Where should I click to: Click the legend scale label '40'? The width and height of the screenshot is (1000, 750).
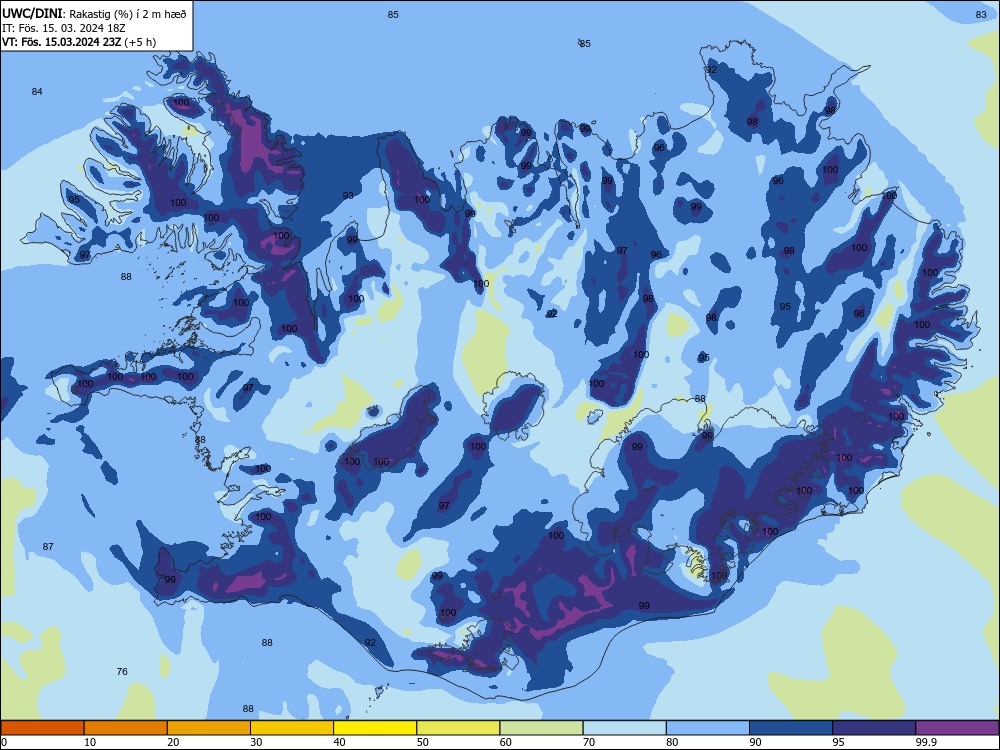coord(340,742)
